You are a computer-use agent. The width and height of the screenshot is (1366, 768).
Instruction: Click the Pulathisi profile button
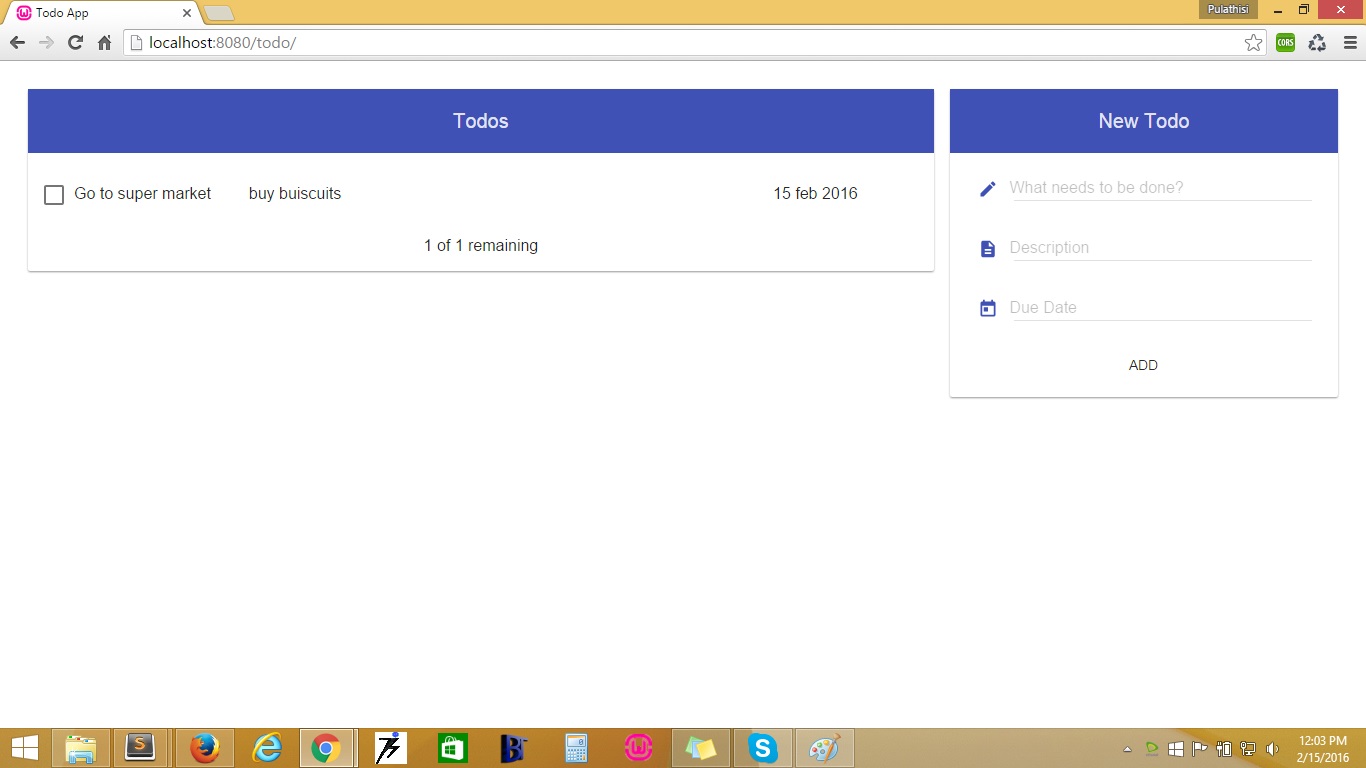tap(1228, 9)
